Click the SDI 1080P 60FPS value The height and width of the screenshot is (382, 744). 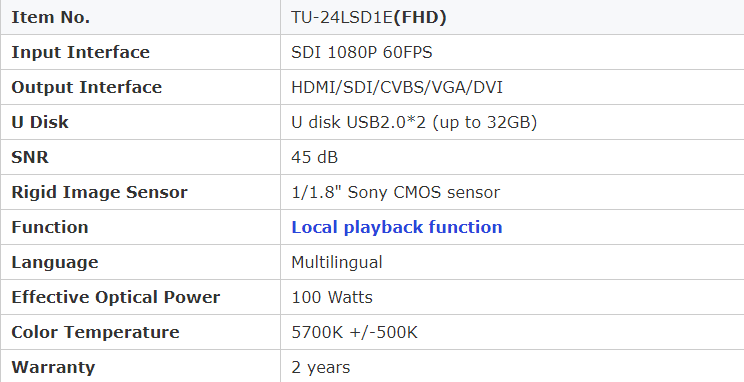click(x=362, y=52)
